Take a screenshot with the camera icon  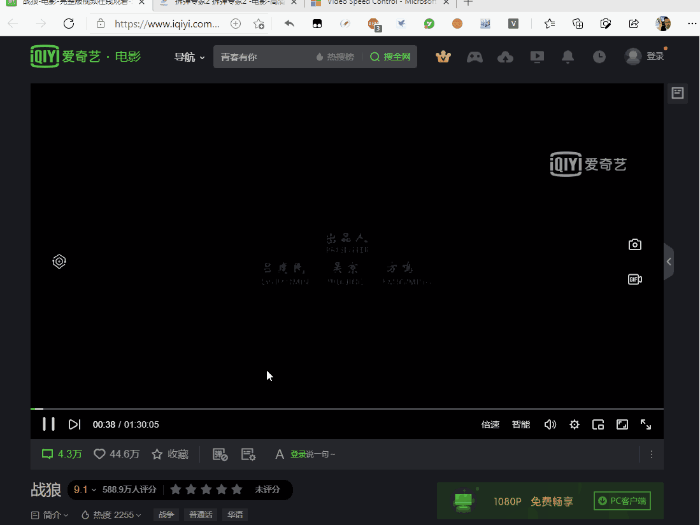[635, 244]
